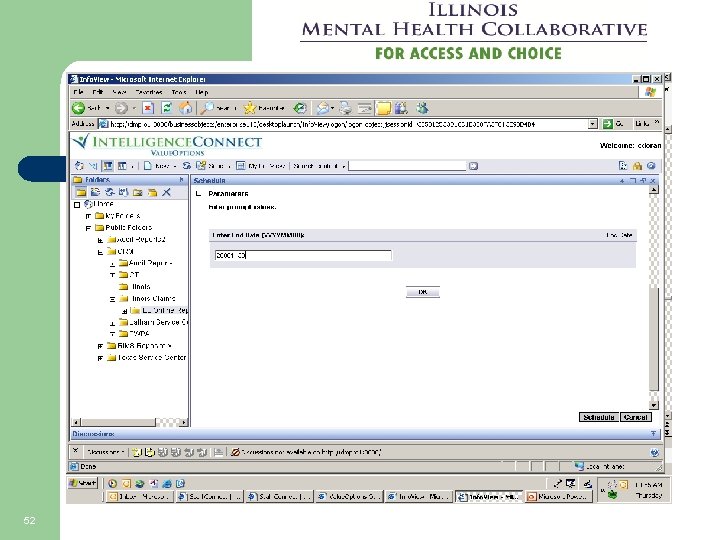Viewport: 720px width, 540px height.
Task: Click the Schedule button
Action: point(598,417)
